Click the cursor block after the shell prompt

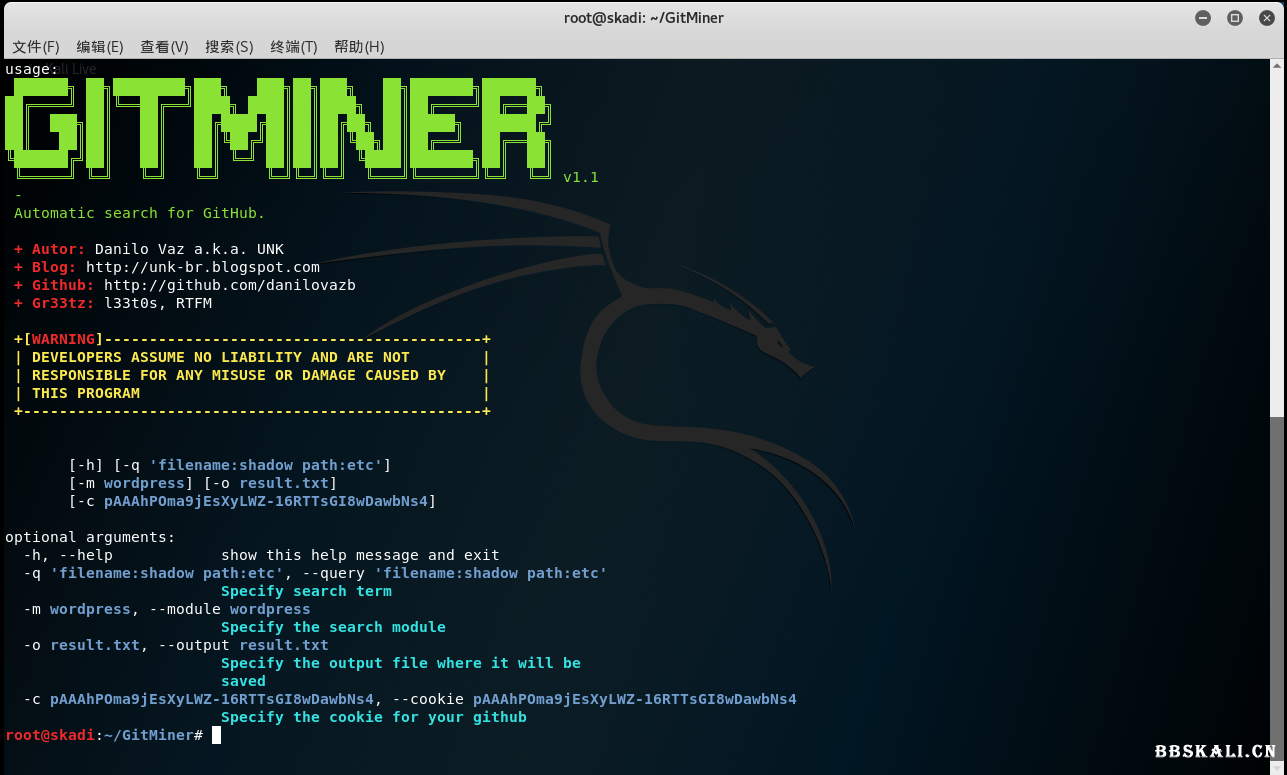click(x=216, y=735)
